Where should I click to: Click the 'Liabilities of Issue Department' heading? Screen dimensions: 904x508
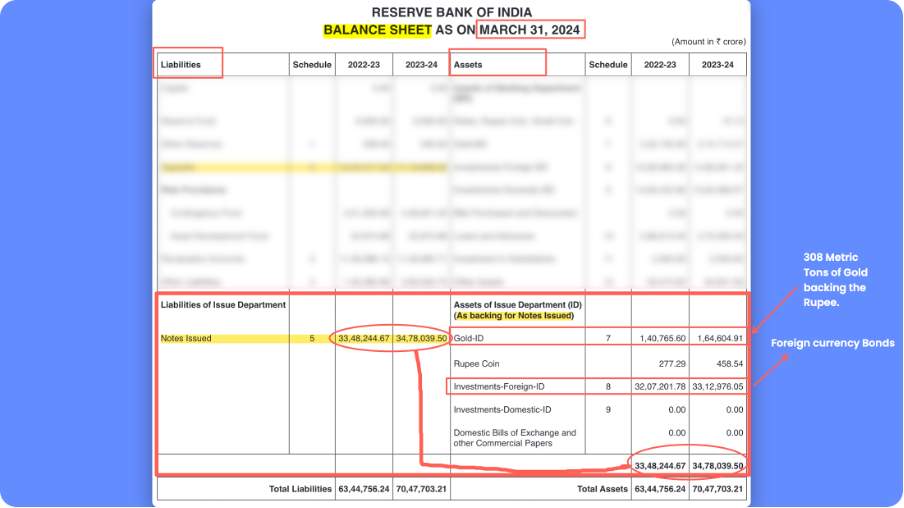pos(223,304)
